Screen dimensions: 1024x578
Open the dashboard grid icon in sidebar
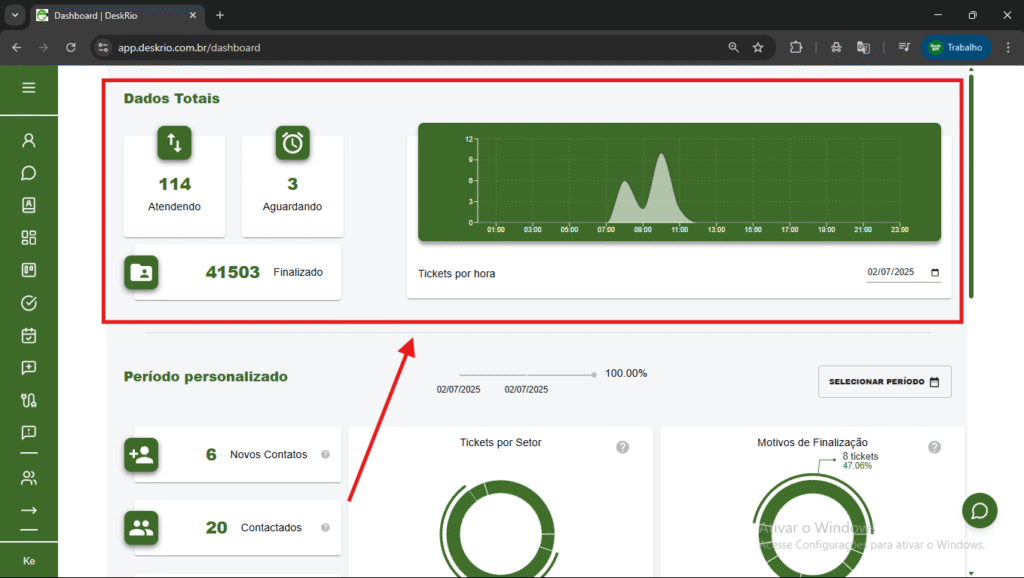point(29,238)
